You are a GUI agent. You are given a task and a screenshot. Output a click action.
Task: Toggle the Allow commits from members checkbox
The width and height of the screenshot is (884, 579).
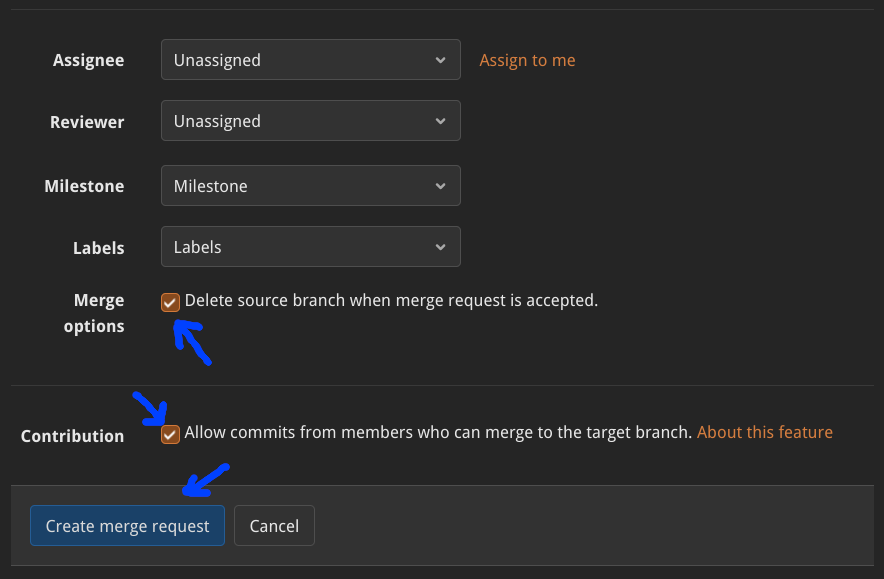[x=171, y=434]
